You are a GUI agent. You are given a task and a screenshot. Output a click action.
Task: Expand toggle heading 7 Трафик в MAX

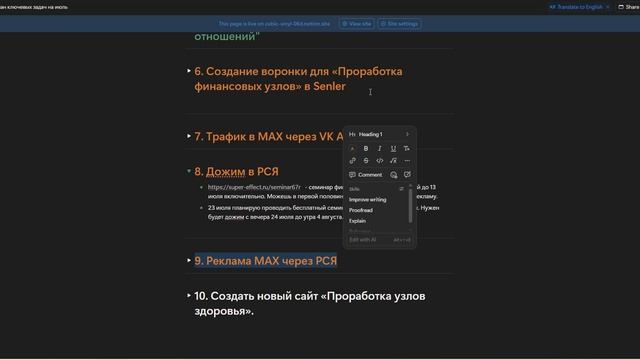tap(189, 136)
